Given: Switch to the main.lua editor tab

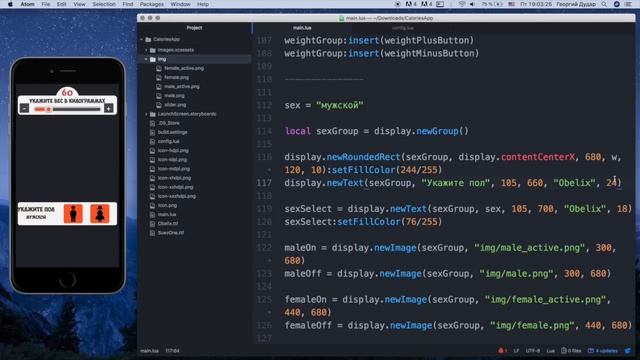Looking at the screenshot, I should pos(302,28).
